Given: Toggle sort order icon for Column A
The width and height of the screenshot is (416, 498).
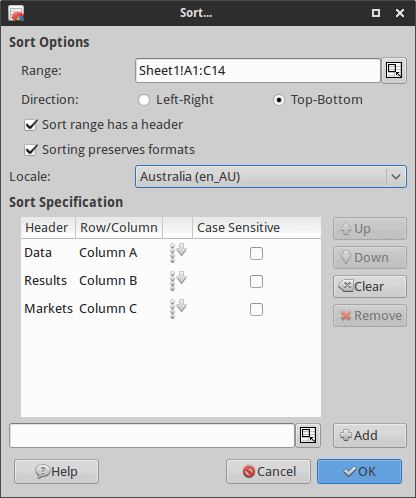Looking at the screenshot, I should pyautogui.click(x=178, y=253).
